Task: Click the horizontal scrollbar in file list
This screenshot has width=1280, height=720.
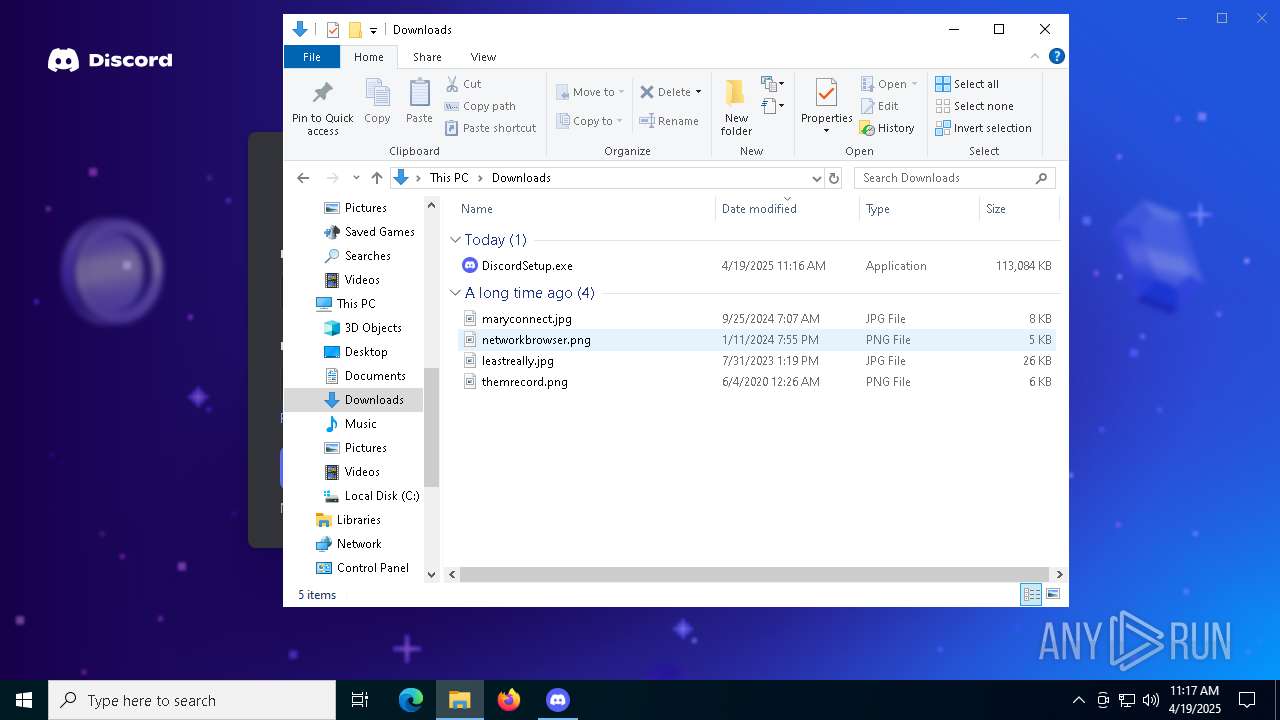Action: click(754, 575)
